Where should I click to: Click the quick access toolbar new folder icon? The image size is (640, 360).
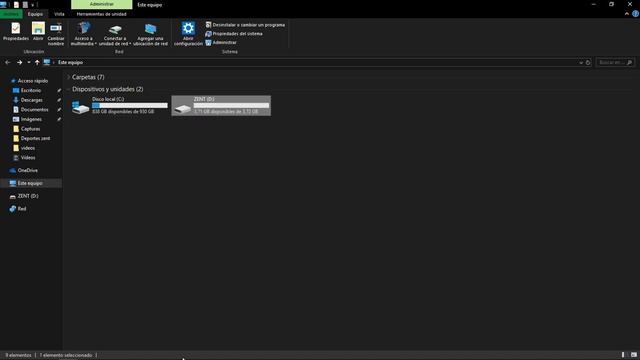(25, 4)
